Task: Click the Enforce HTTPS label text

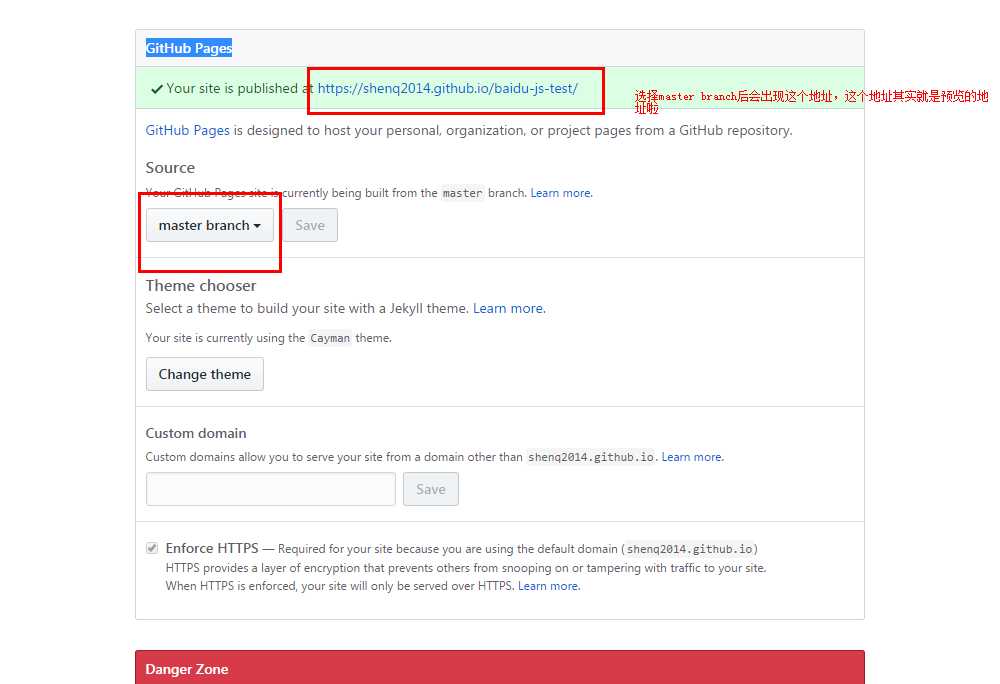Action: click(212, 548)
